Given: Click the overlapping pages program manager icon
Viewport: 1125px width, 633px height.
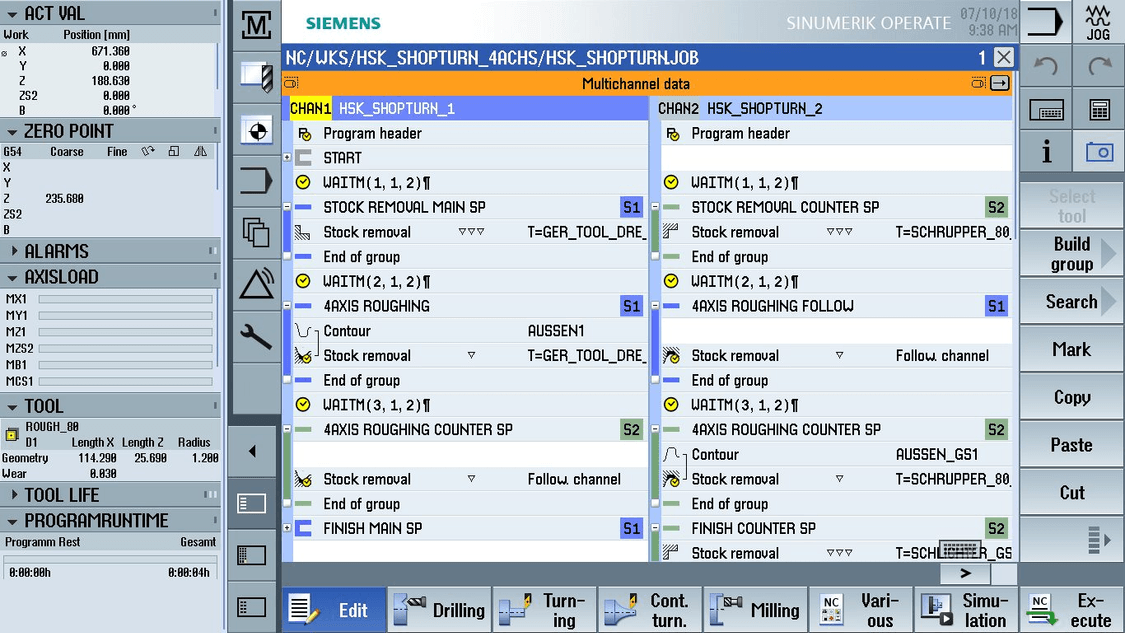Looking at the screenshot, I should click(x=256, y=233).
